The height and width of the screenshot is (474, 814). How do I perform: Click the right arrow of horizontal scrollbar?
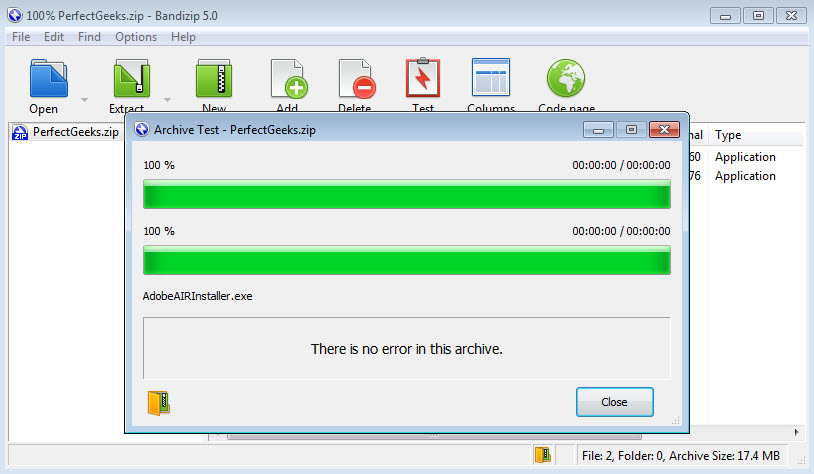coord(796,432)
